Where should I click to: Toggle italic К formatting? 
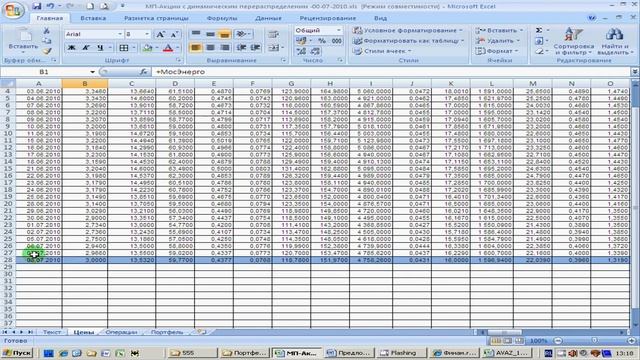click(x=86, y=48)
